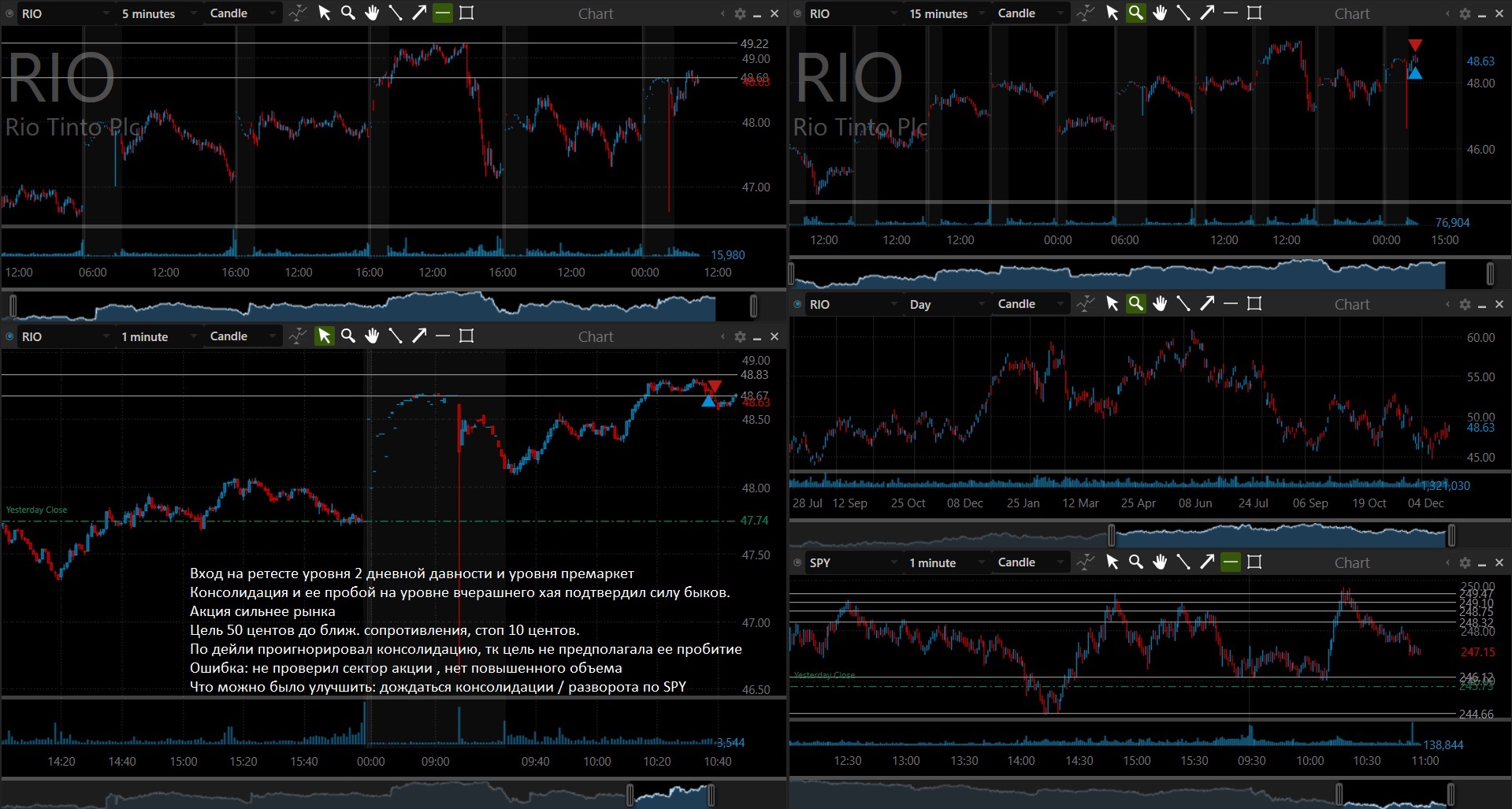Open the settings gear of RIO 5 minutes chart

pyautogui.click(x=740, y=14)
